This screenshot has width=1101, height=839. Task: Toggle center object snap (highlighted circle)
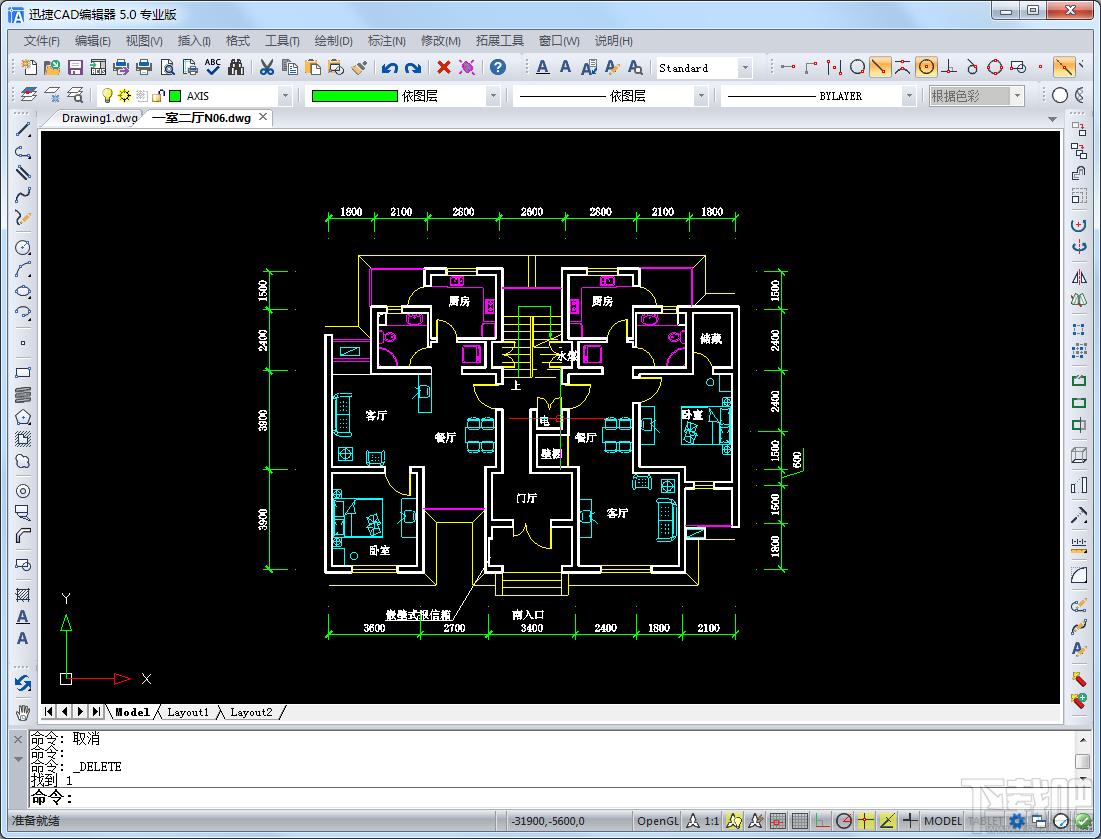[x=926, y=67]
